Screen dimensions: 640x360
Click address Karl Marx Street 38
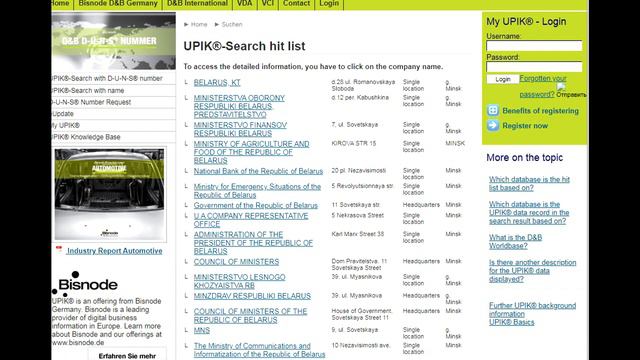coord(358,234)
